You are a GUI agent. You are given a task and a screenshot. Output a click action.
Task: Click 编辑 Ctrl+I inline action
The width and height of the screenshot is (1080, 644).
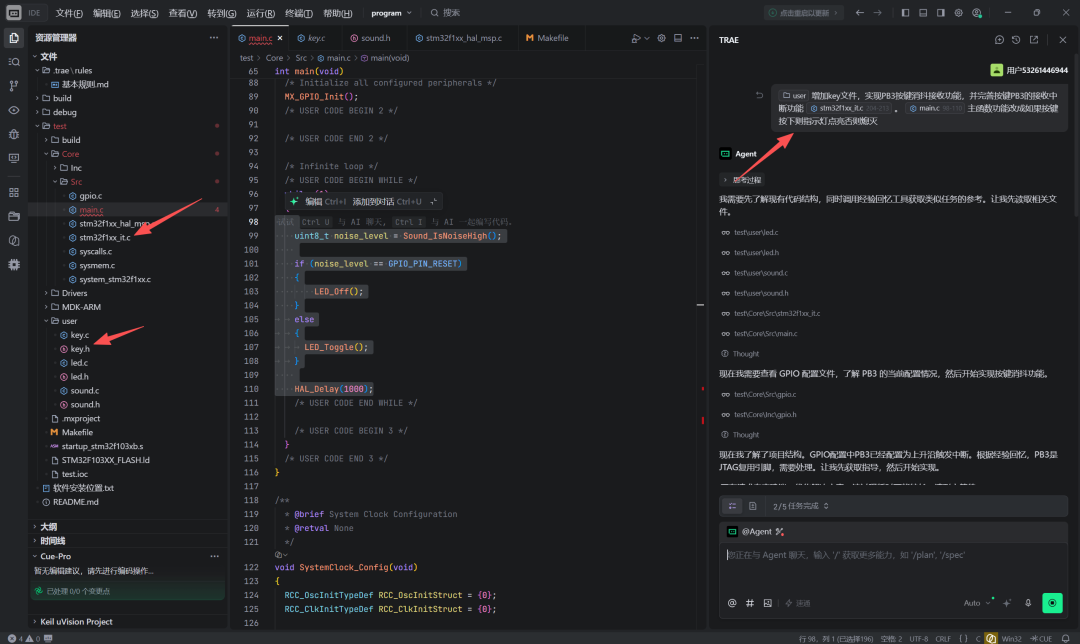326,202
